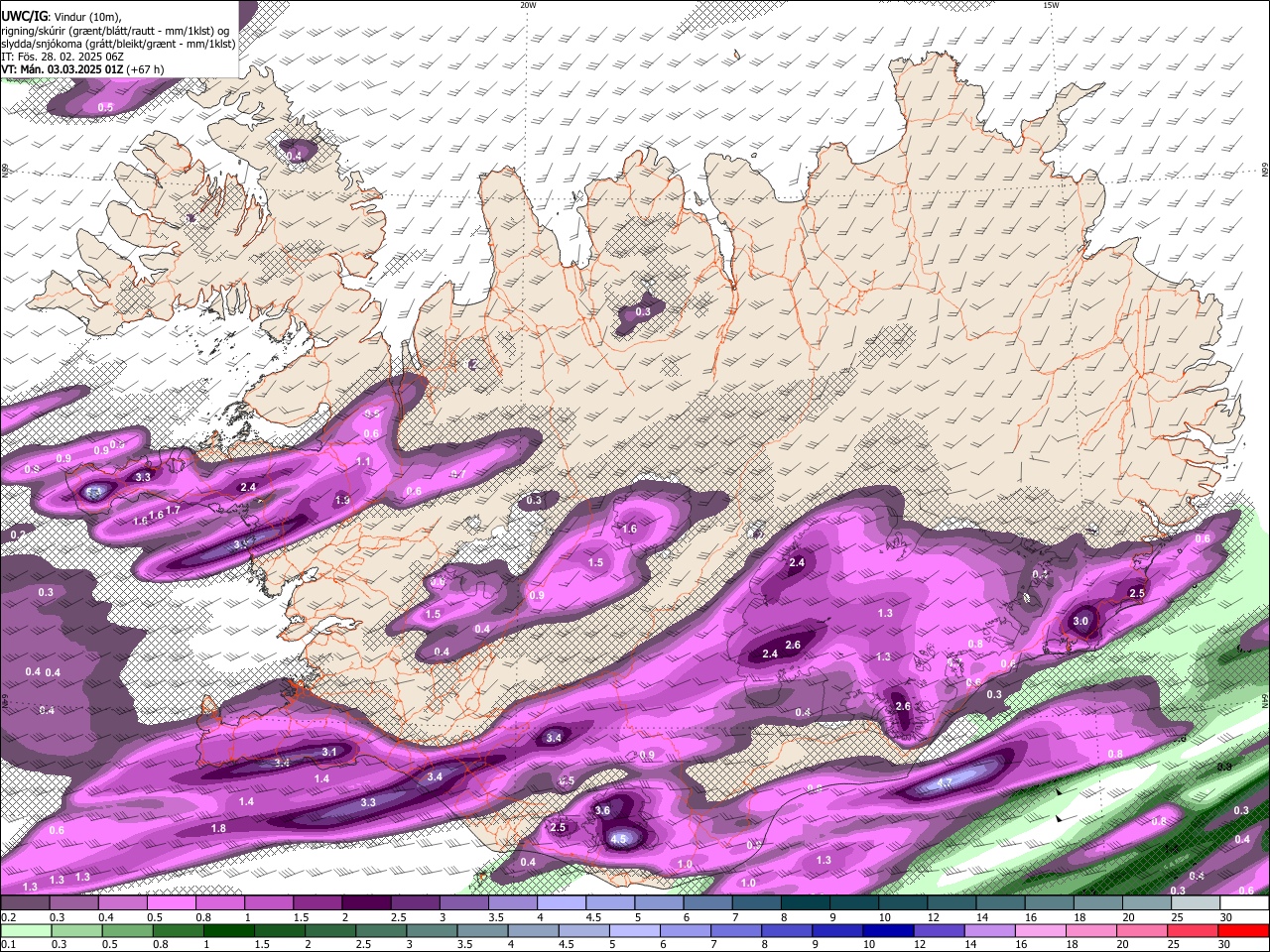
Task: Click the '3.6' precipitation value on the map
Action: 602,810
